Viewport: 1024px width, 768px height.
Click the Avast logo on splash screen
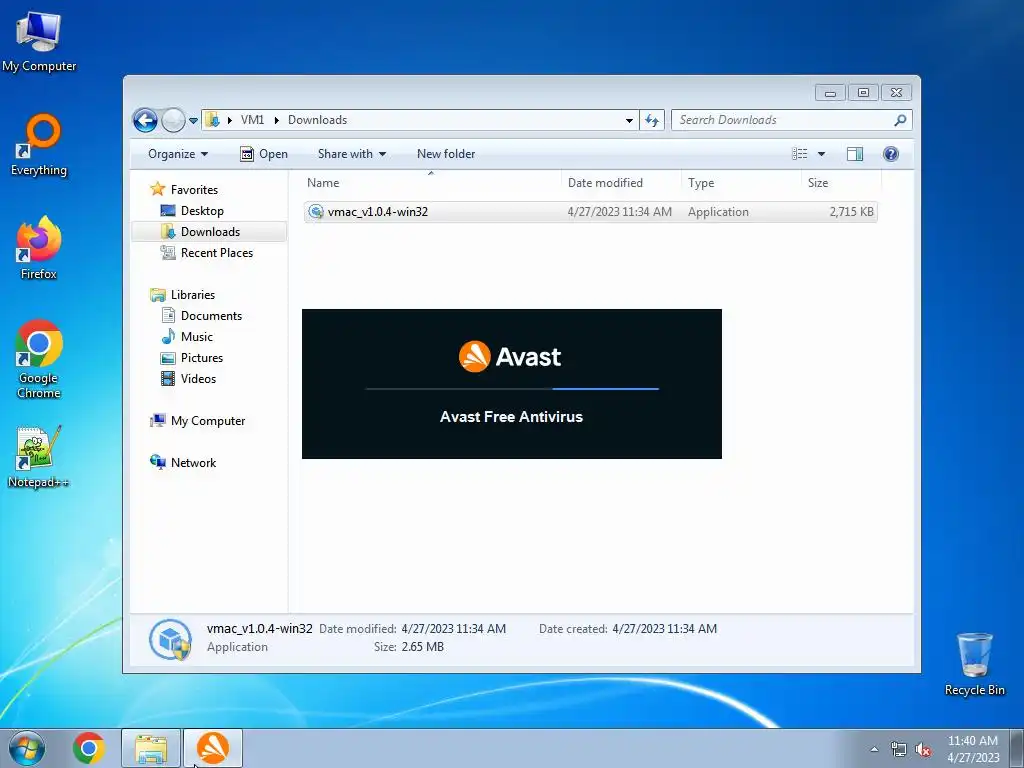point(510,357)
